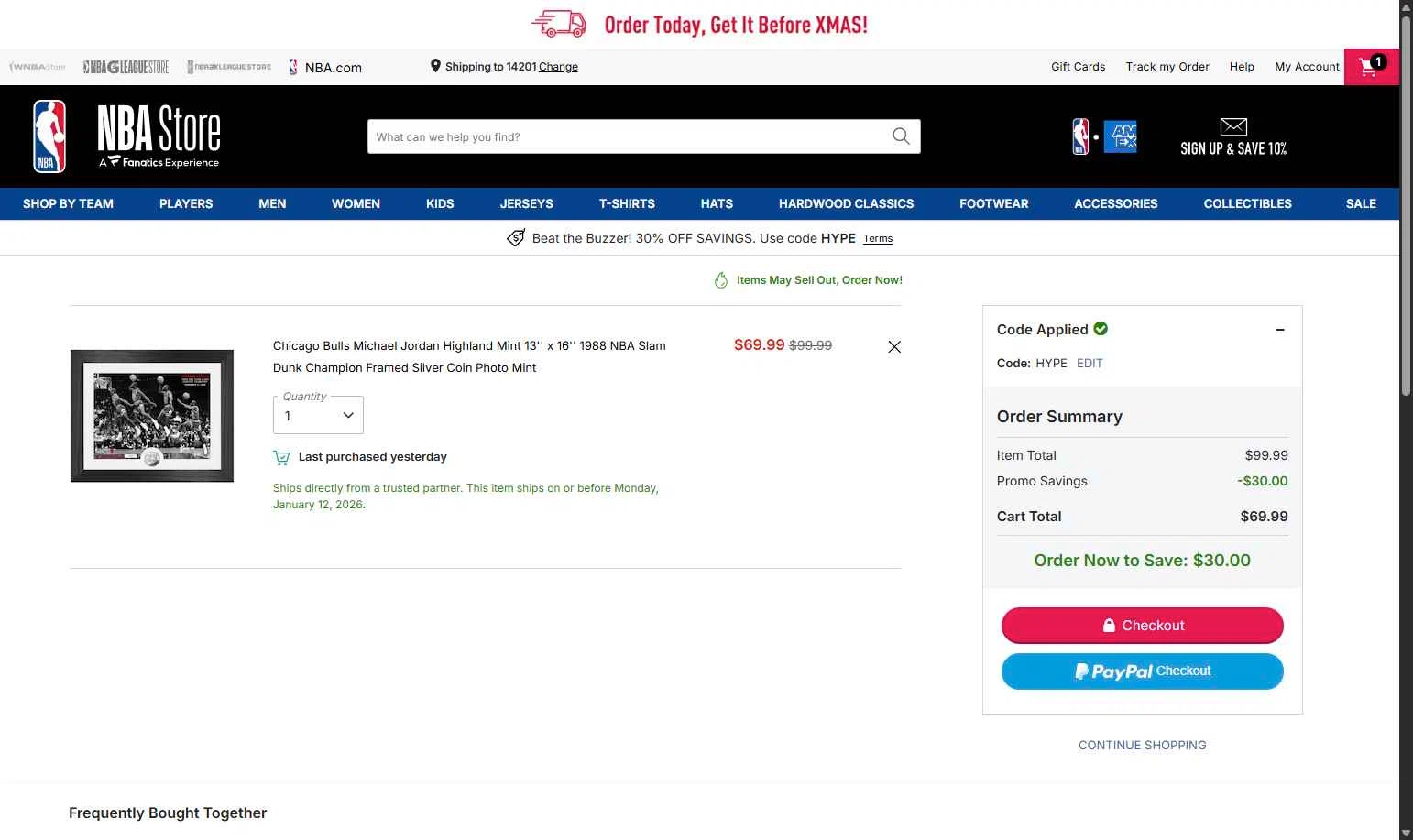The image size is (1413, 840).
Task: Click the green Code Applied checkmark
Action: pos(1101,329)
